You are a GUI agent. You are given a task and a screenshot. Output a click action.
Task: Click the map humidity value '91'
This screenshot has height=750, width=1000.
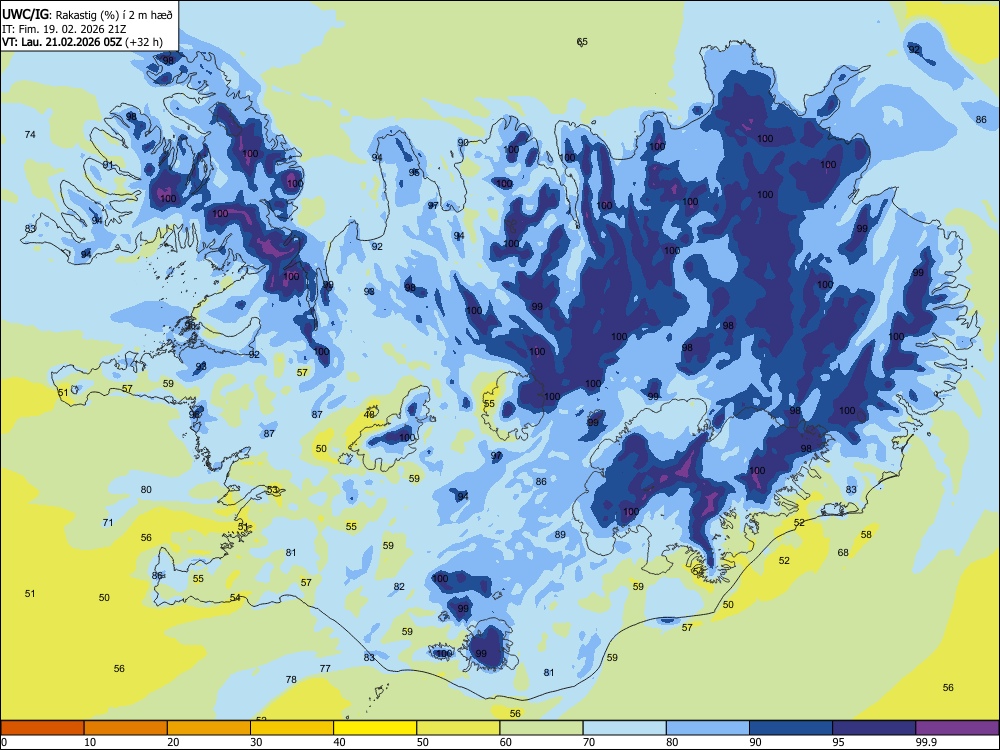click(108, 165)
